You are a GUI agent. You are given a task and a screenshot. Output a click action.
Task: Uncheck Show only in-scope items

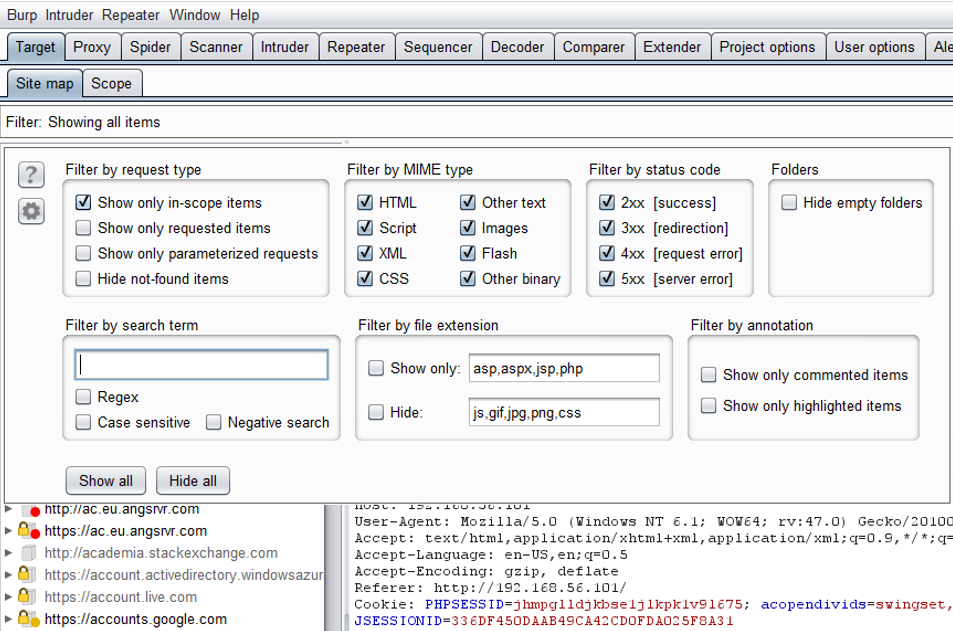[83, 202]
